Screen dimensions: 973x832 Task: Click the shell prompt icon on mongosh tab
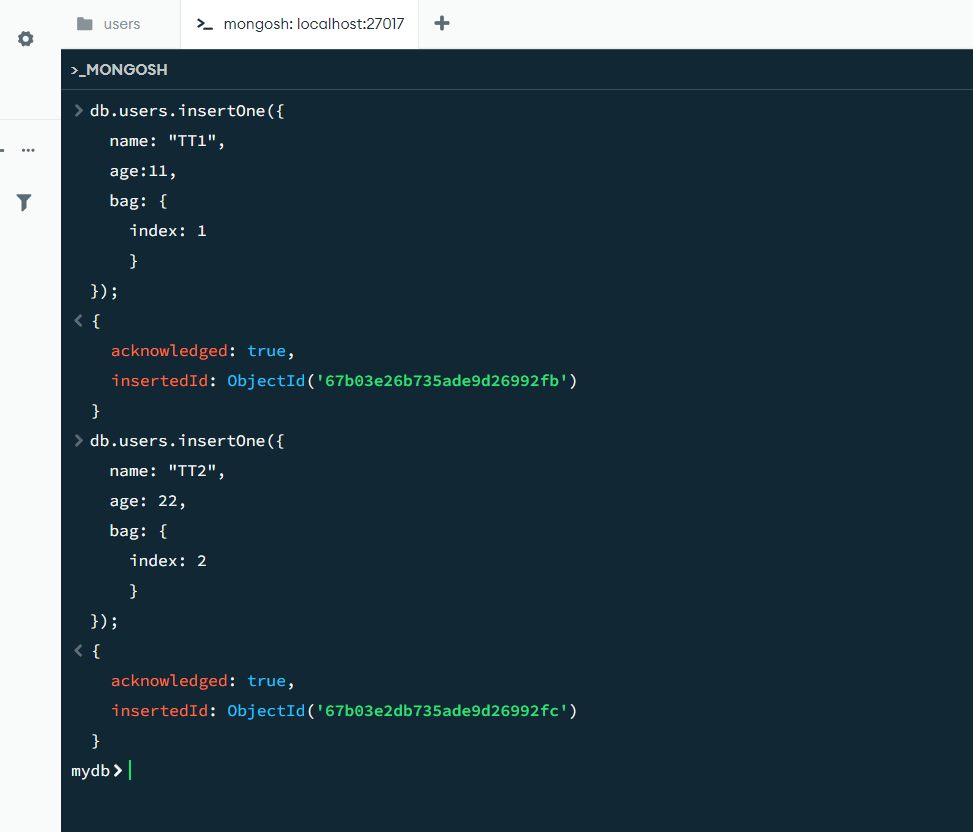tap(205, 24)
